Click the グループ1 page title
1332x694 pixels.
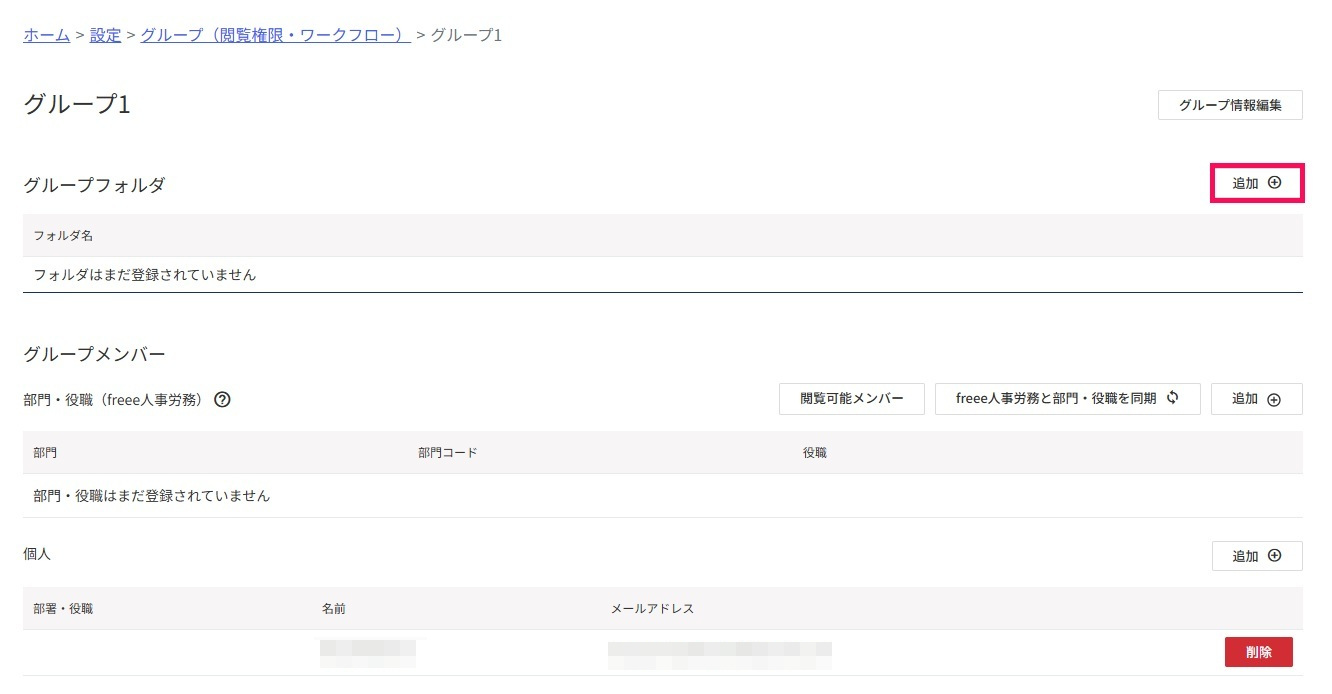[77, 104]
